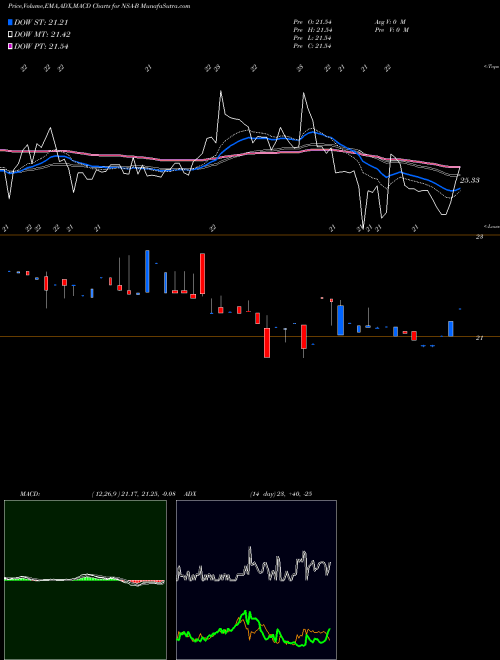The image size is (500, 660).
Task: Click the MACD values '(12,26,9) 21.17, 21.25, -0.08'
Action: click(x=133, y=494)
